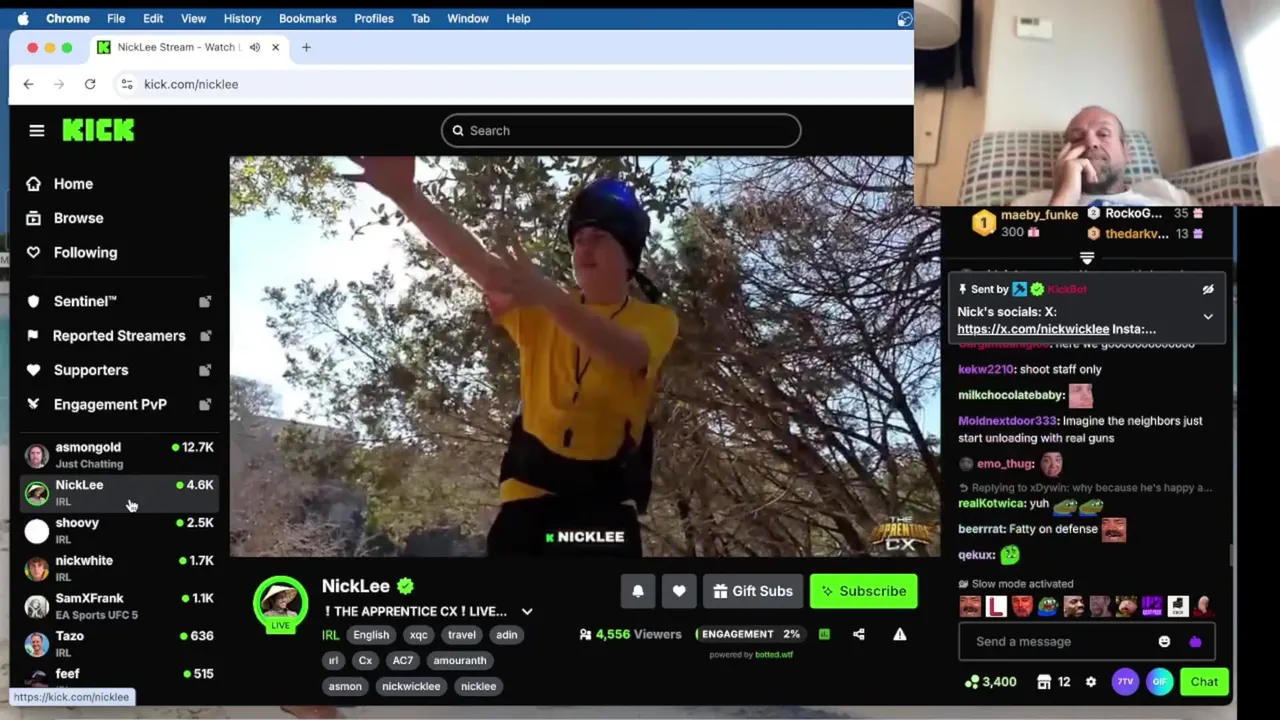The width and height of the screenshot is (1280, 720).
Task: Click the notification bell for NickLee
Action: pyautogui.click(x=638, y=591)
